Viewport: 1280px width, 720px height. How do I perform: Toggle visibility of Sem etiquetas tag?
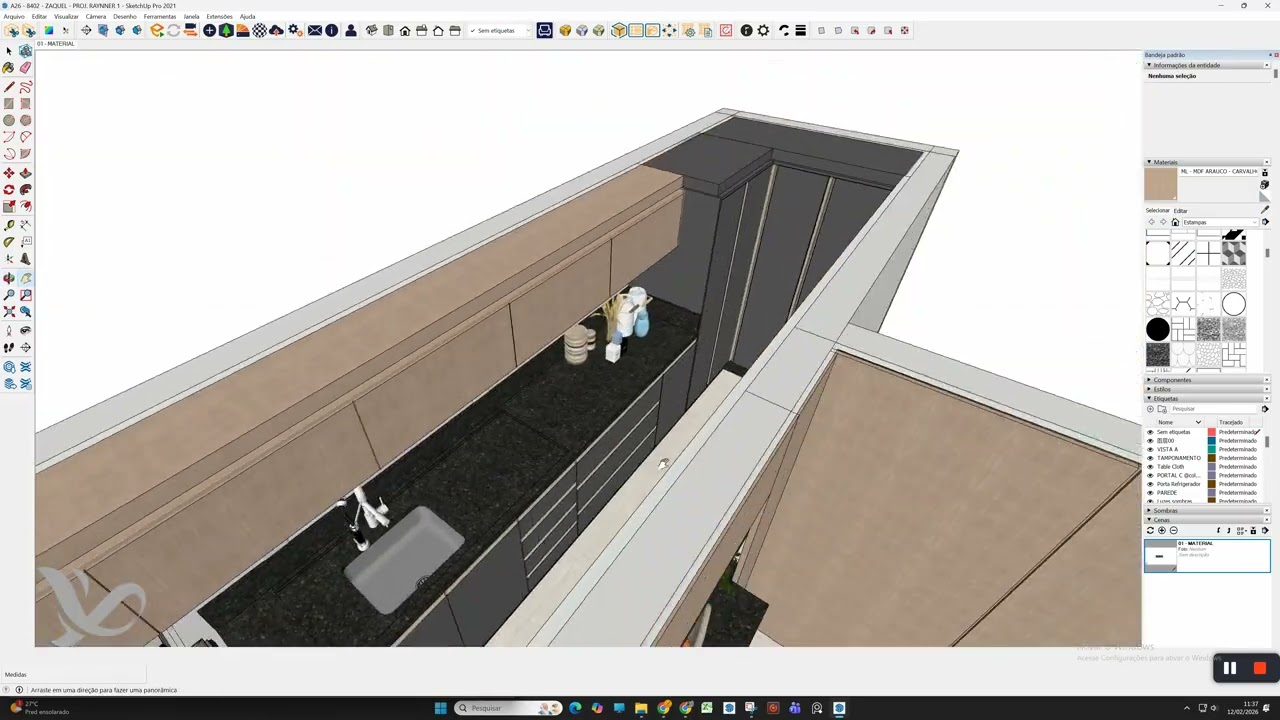click(1150, 432)
